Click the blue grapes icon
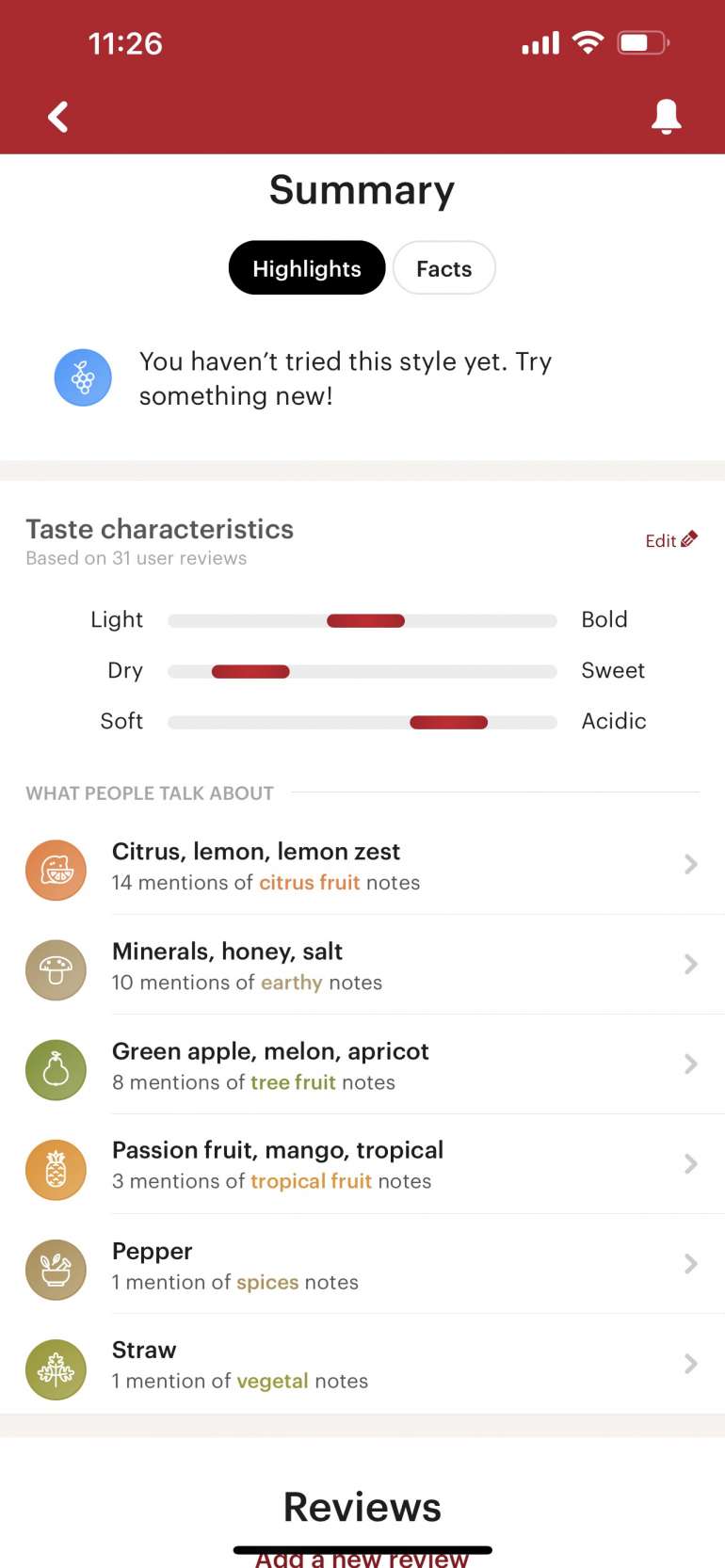This screenshot has width=725, height=1568. [x=83, y=376]
